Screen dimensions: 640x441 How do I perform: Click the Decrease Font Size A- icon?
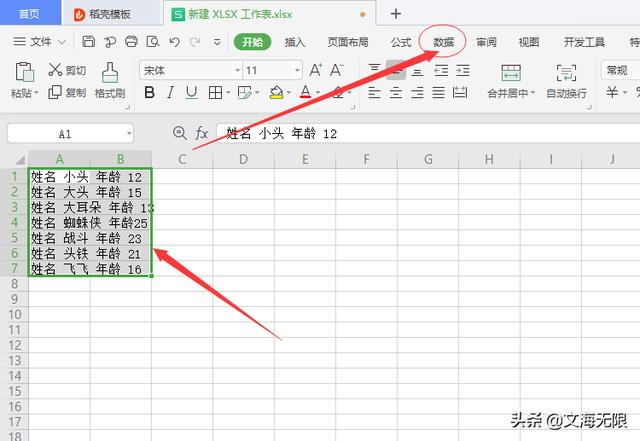tap(337, 70)
